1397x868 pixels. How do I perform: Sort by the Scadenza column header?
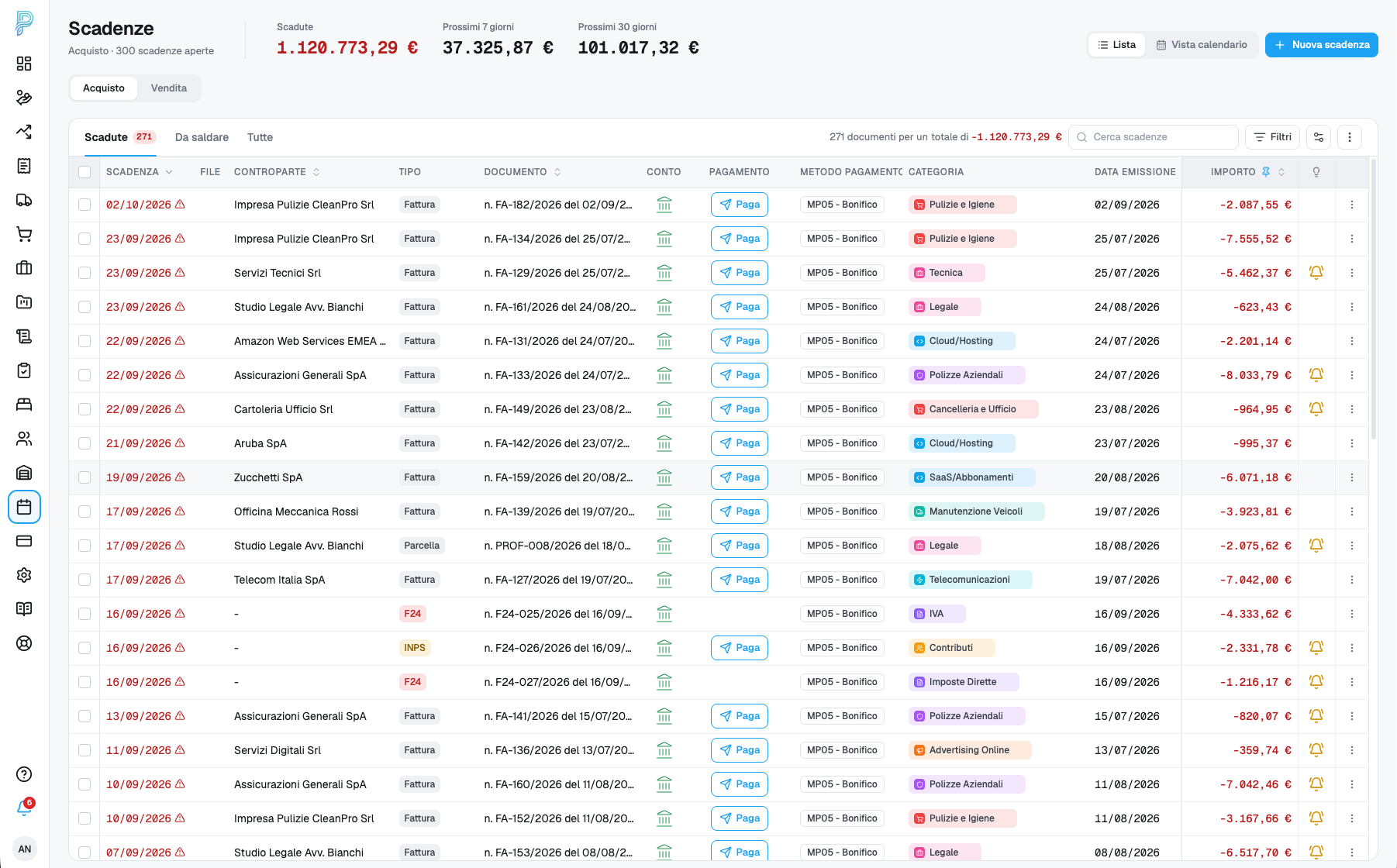(x=140, y=172)
